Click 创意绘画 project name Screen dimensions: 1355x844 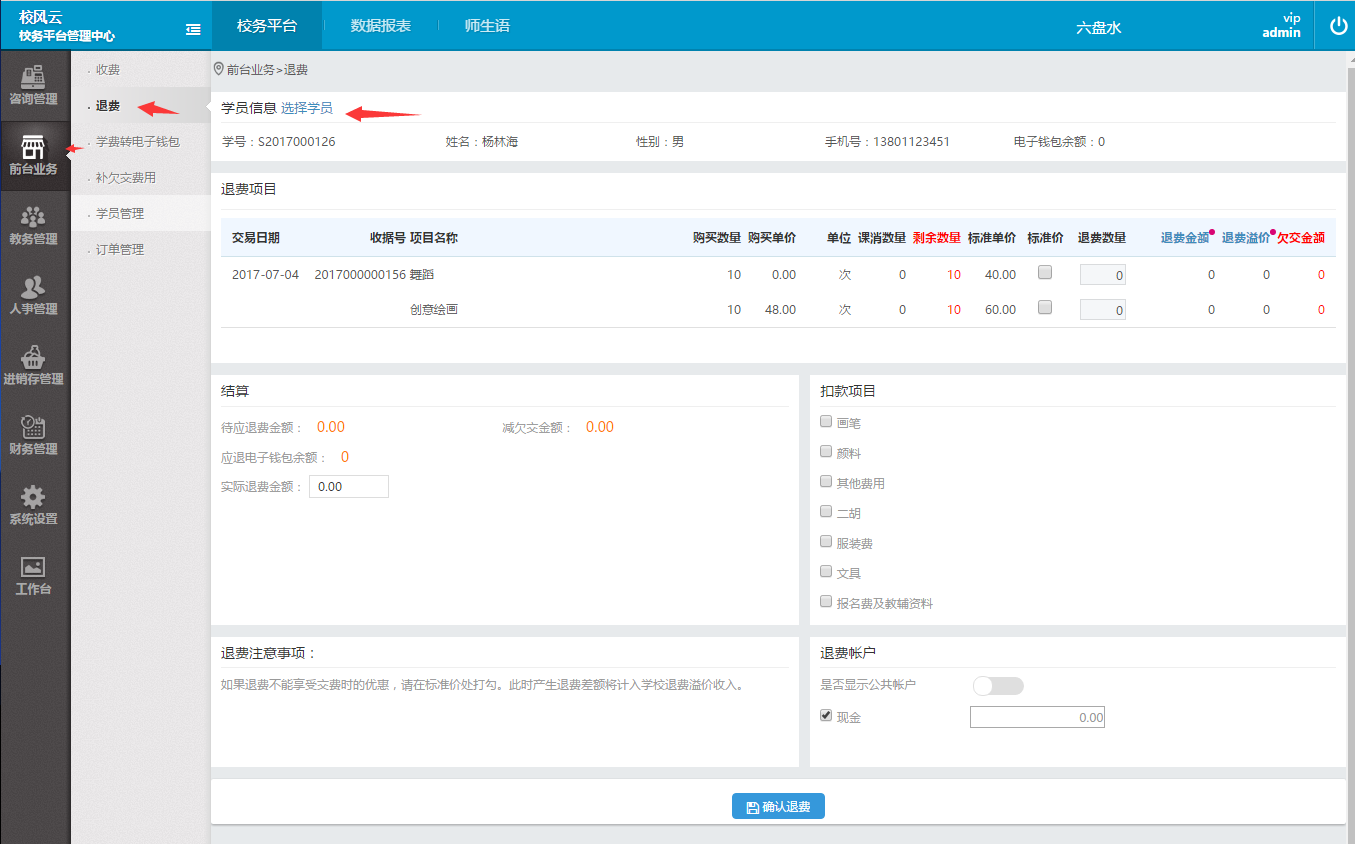click(x=434, y=310)
